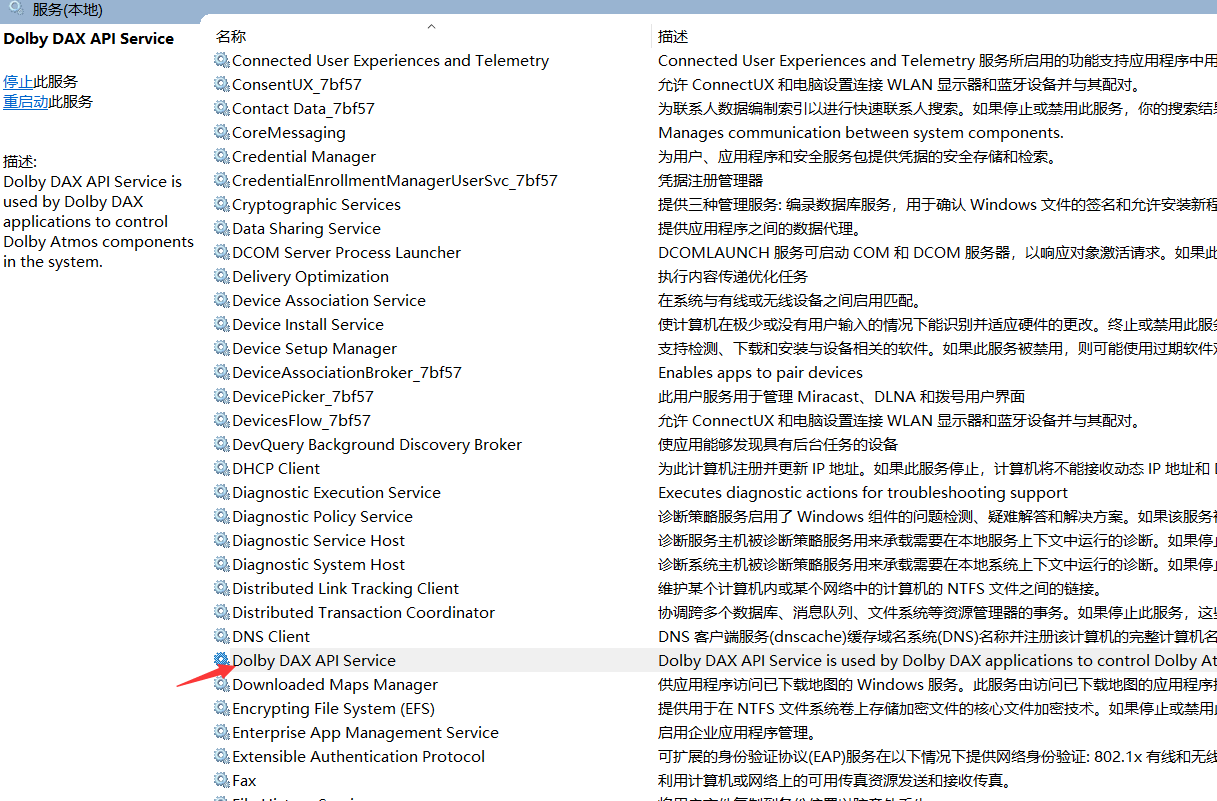Restart the service via the 重启动 link
Screen dimensions: 1217x801
(x=26, y=102)
